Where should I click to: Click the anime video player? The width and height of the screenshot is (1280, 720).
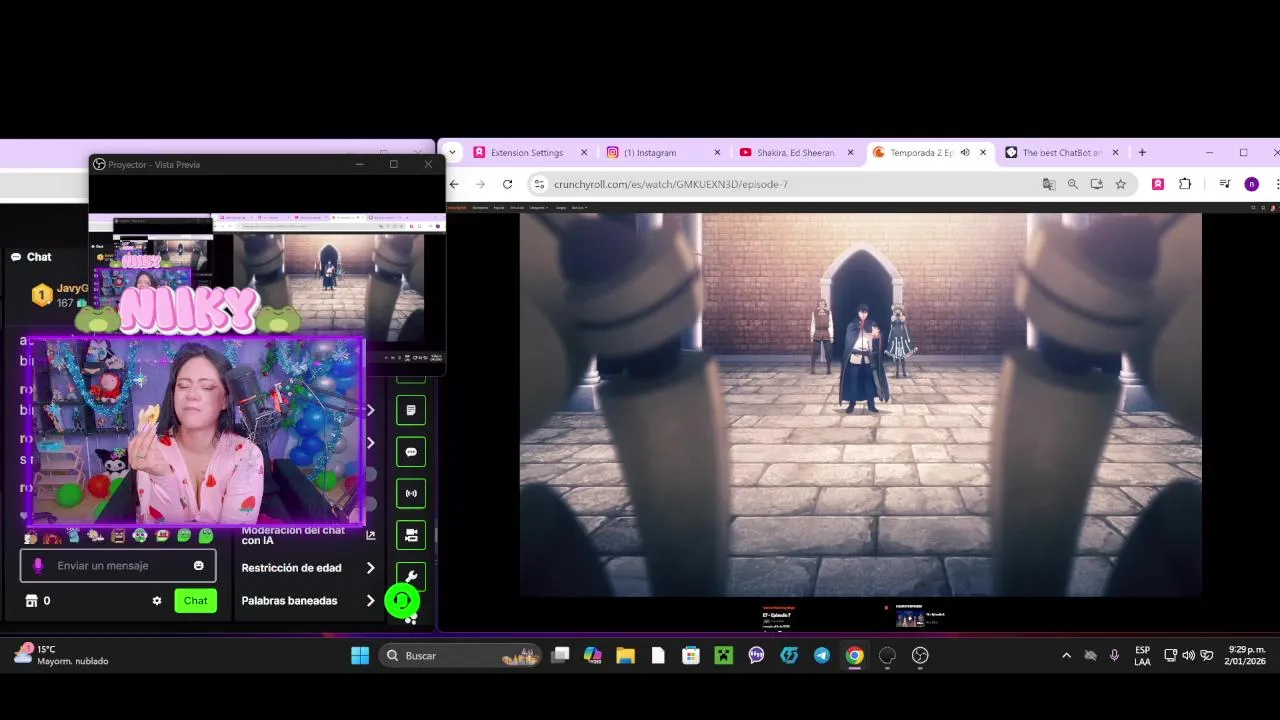[x=860, y=404]
